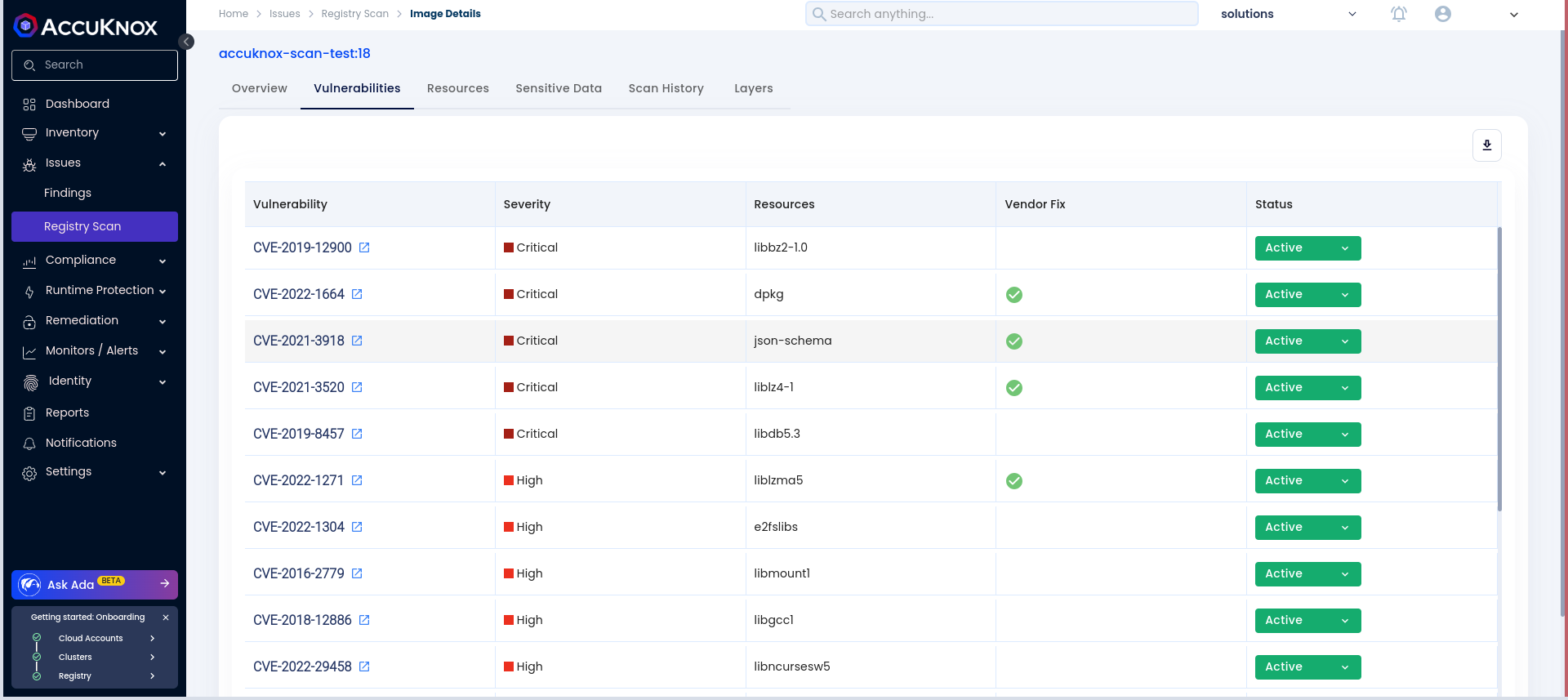Screen dimensions: 1568x700
Task: Open Active status dropdown for CVE-2022-29458
Action: click(1307, 667)
